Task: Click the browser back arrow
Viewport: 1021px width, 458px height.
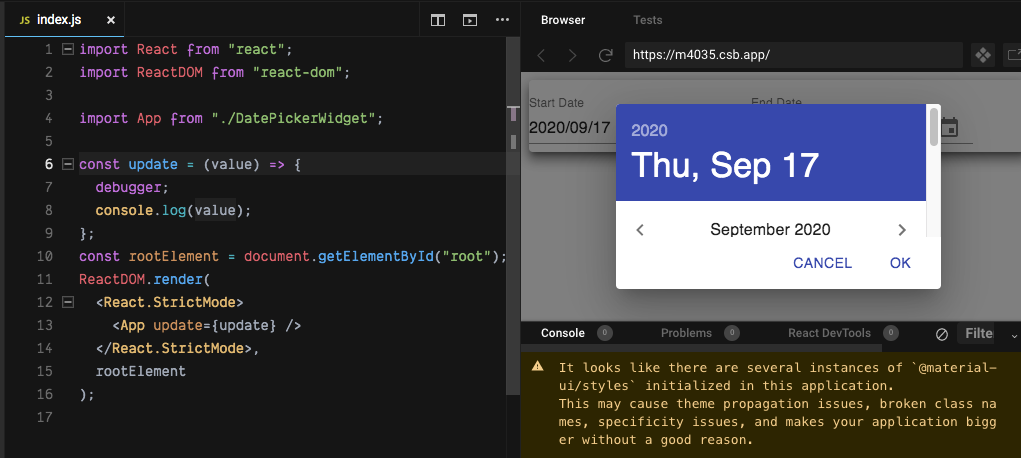Action: (x=541, y=55)
